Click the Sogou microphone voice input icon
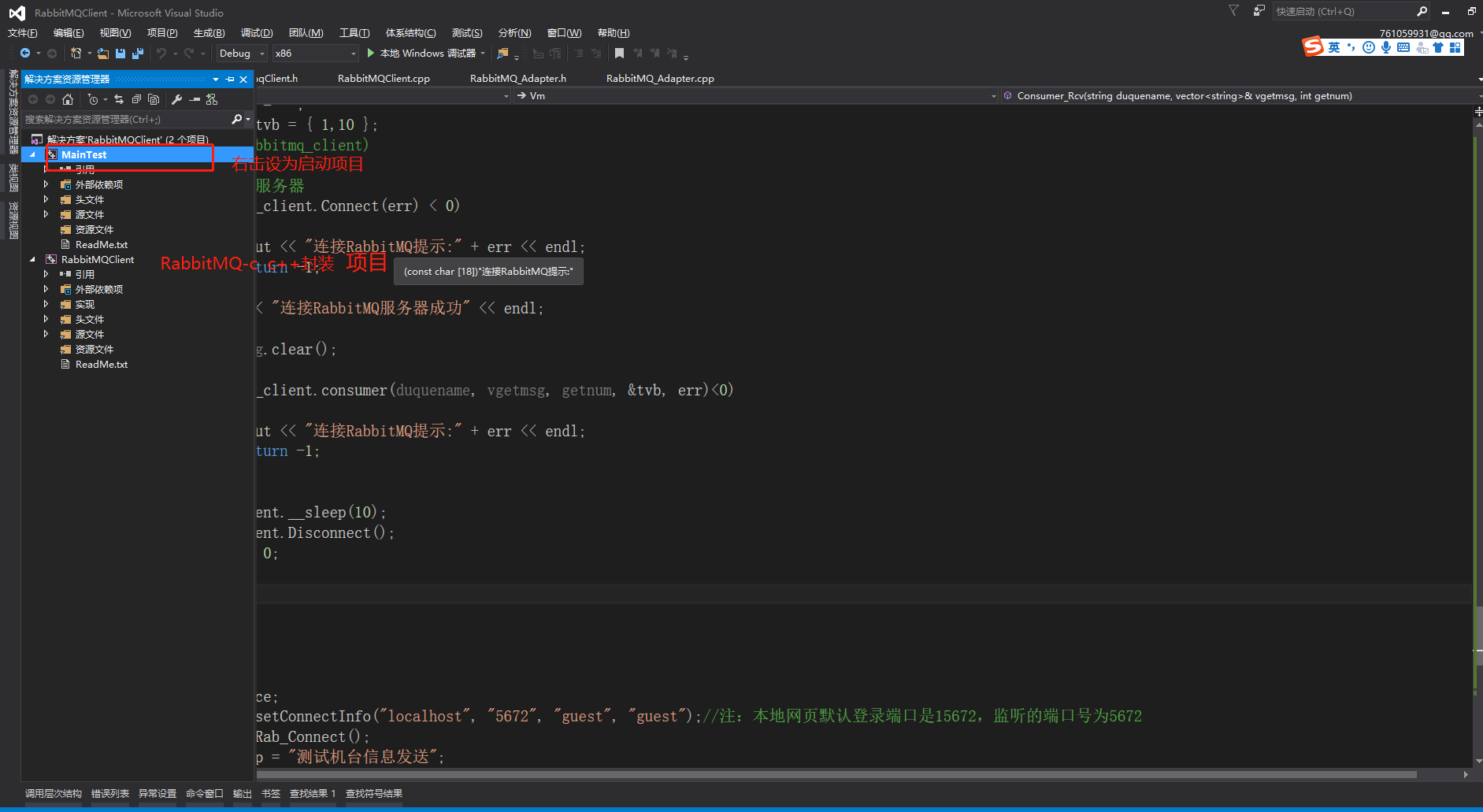1483x812 pixels. 1386,47
